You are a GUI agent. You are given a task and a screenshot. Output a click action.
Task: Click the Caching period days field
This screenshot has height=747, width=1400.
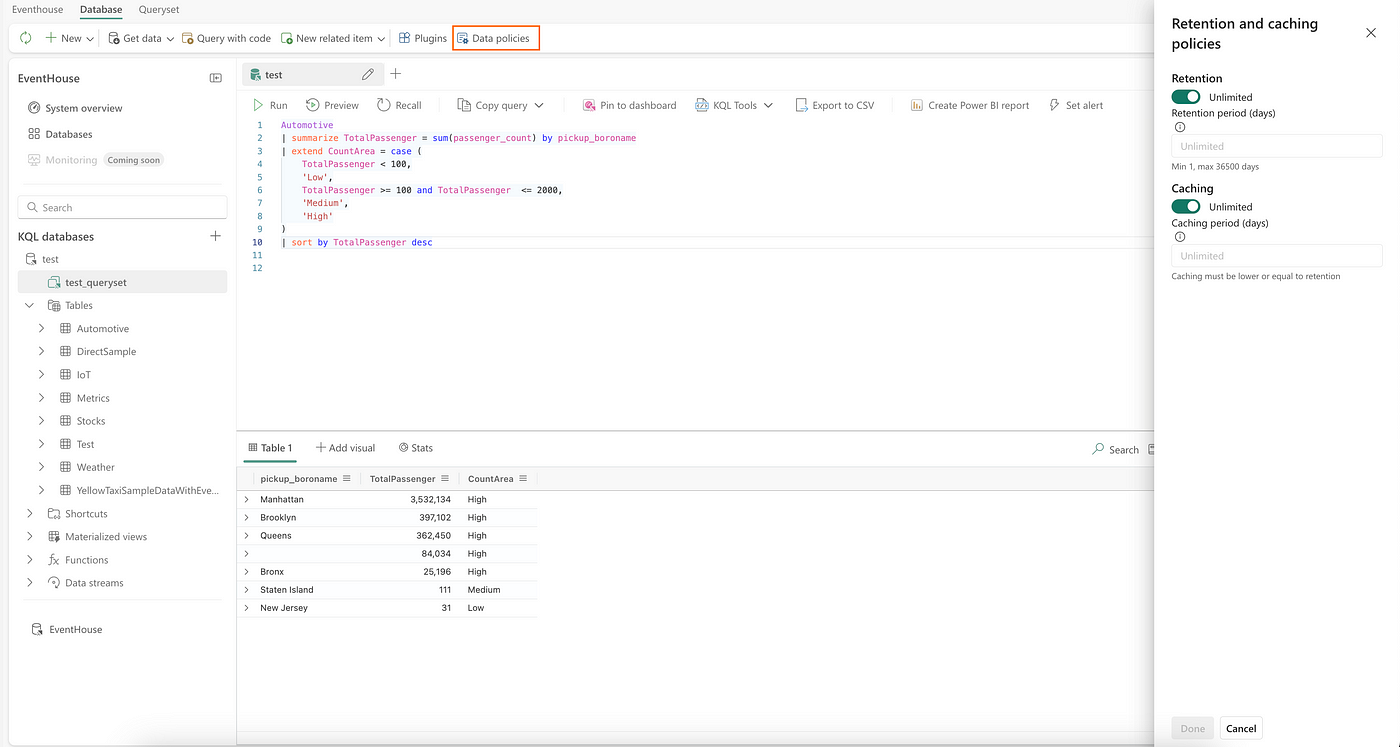pos(1277,256)
